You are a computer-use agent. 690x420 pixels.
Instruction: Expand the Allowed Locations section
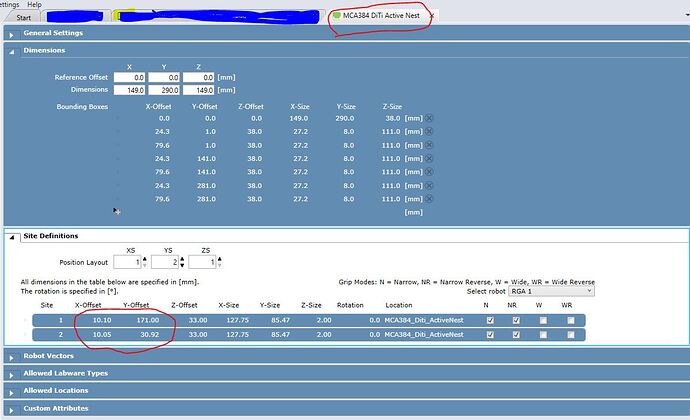click(x=11, y=392)
